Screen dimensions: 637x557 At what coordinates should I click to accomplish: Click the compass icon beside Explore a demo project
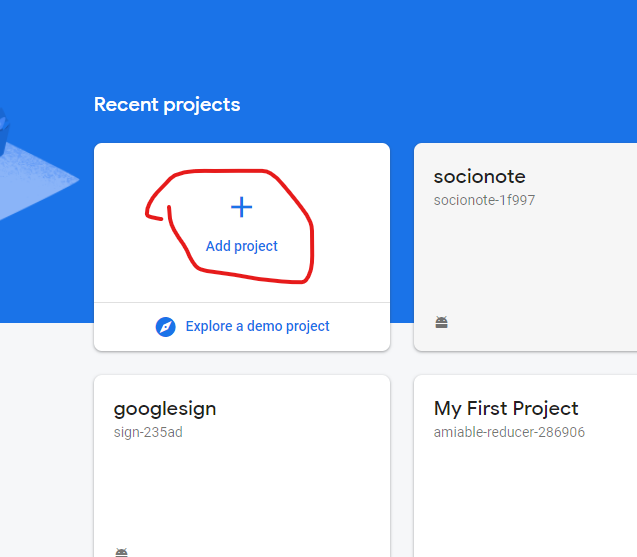tap(166, 327)
